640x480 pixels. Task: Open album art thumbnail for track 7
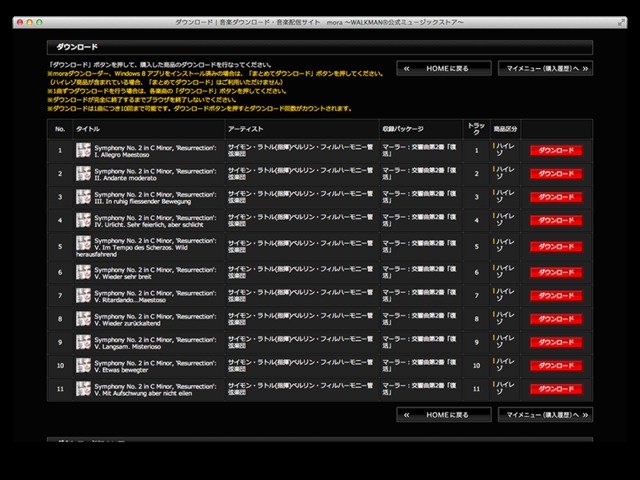pos(83,295)
